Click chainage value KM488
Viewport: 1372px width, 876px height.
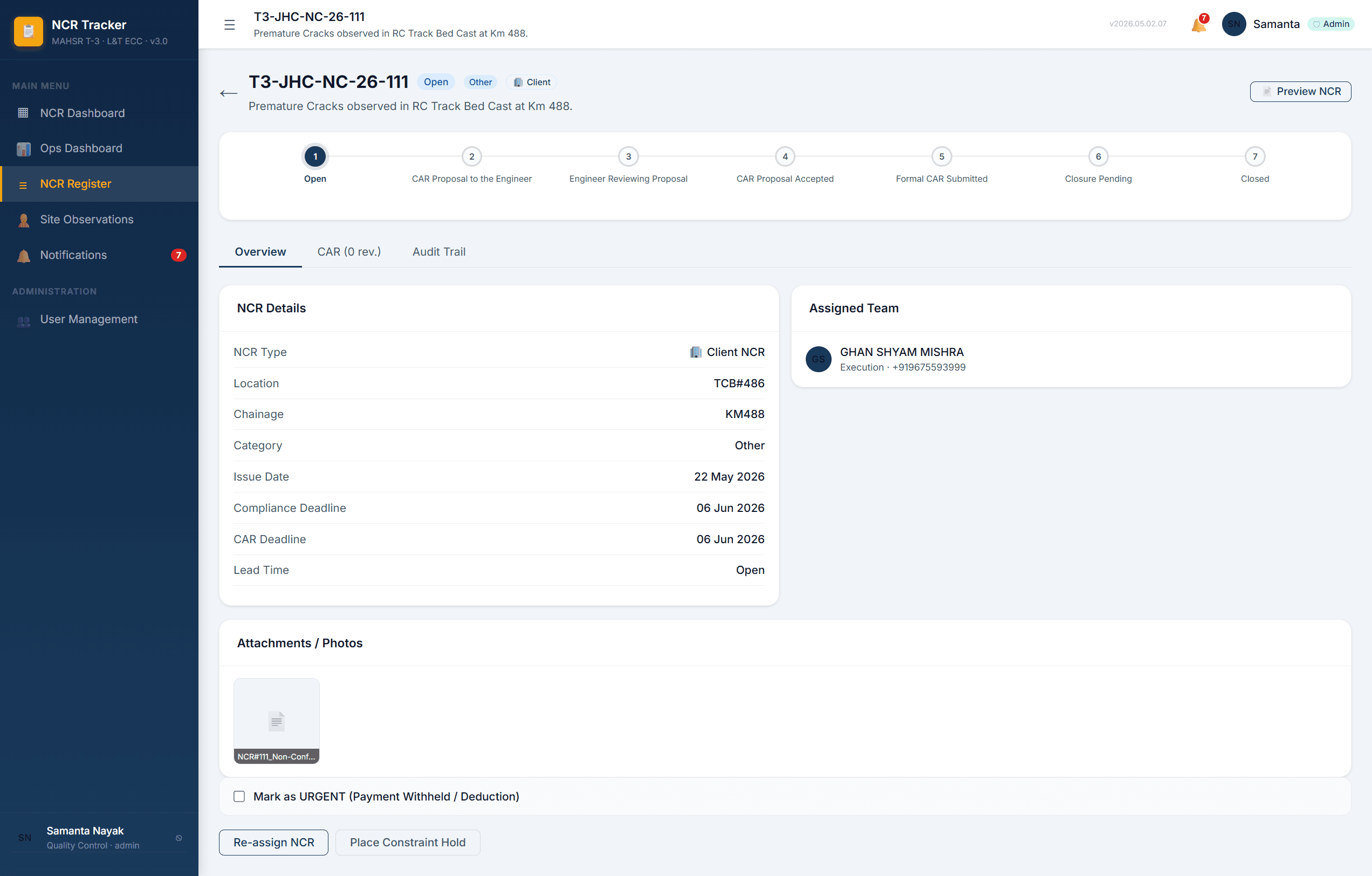click(745, 414)
